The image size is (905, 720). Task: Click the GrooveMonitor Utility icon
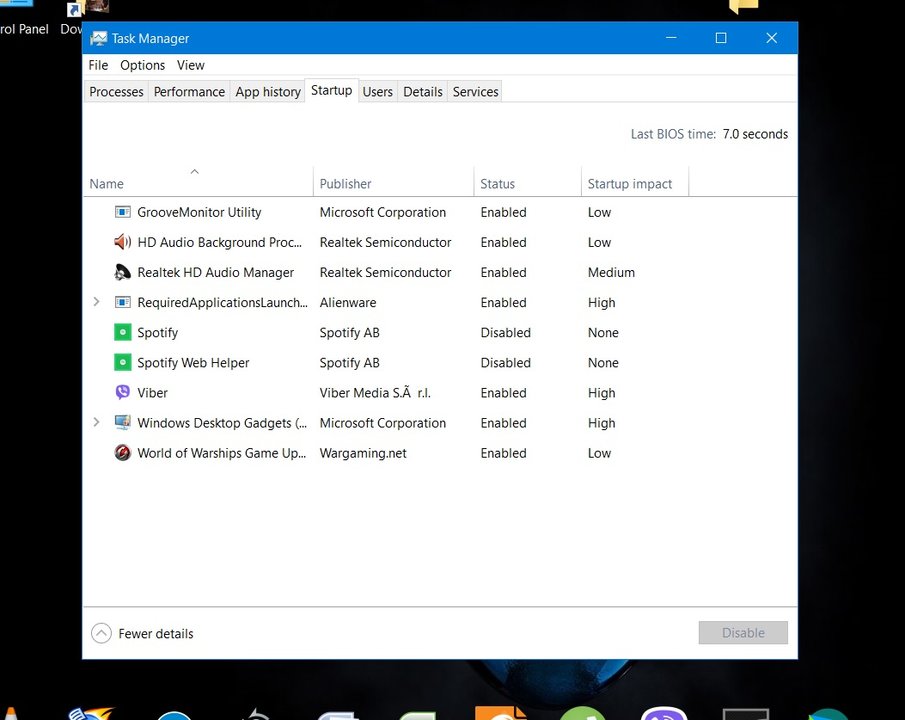point(123,212)
